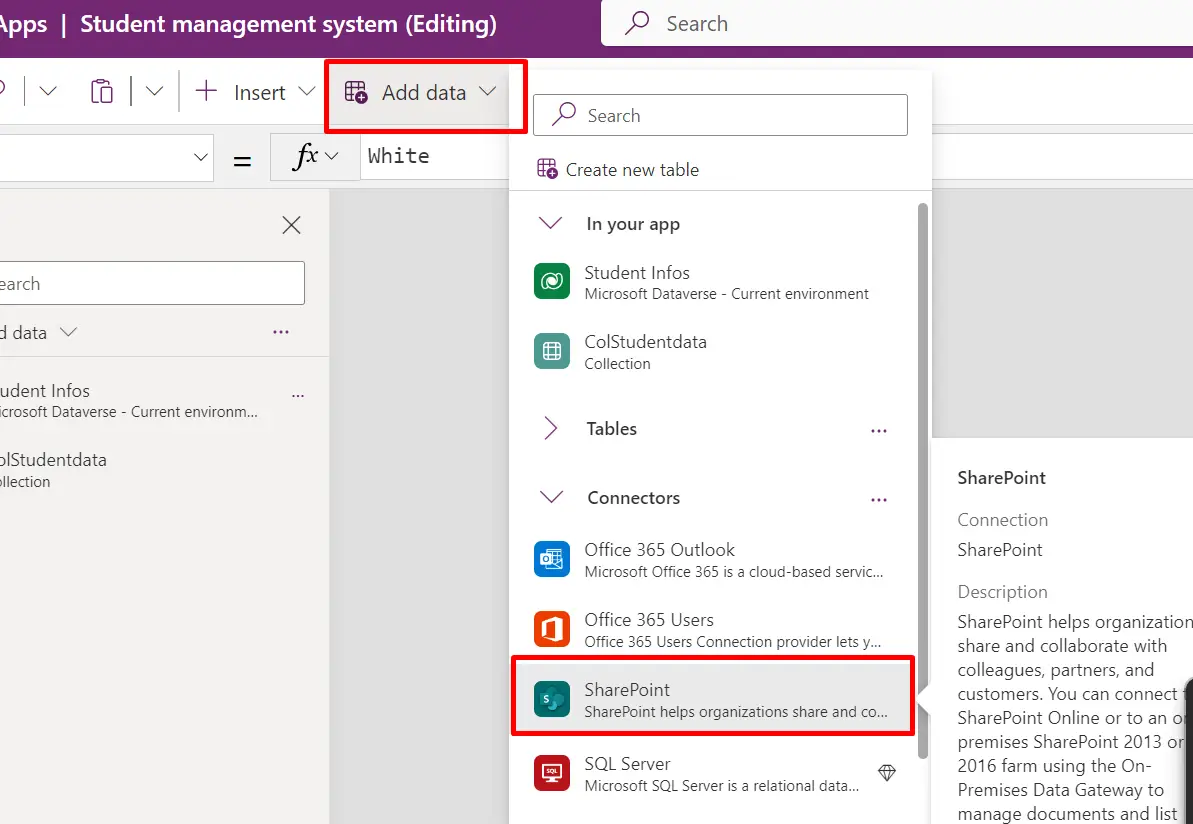Open the Add data dropdown in the Data pane

tap(38, 332)
